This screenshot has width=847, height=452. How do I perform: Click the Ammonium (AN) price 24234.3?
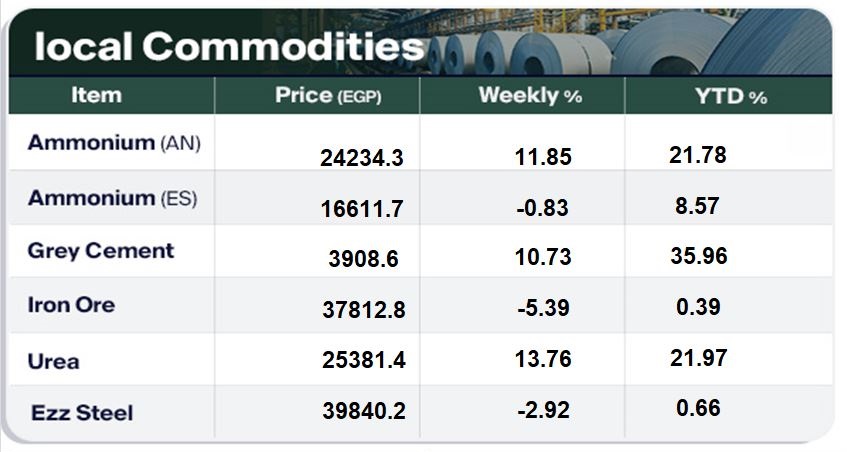pyautogui.click(x=363, y=158)
